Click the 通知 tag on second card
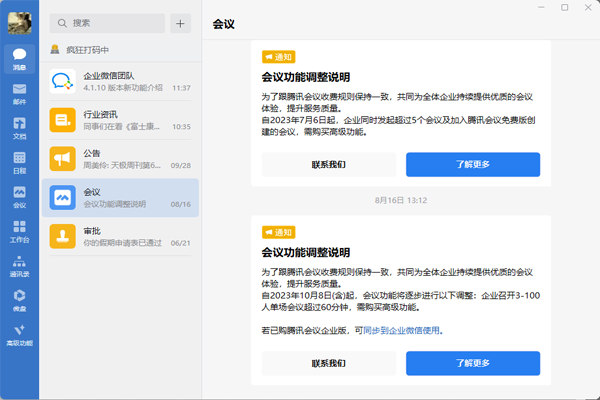 [279, 232]
